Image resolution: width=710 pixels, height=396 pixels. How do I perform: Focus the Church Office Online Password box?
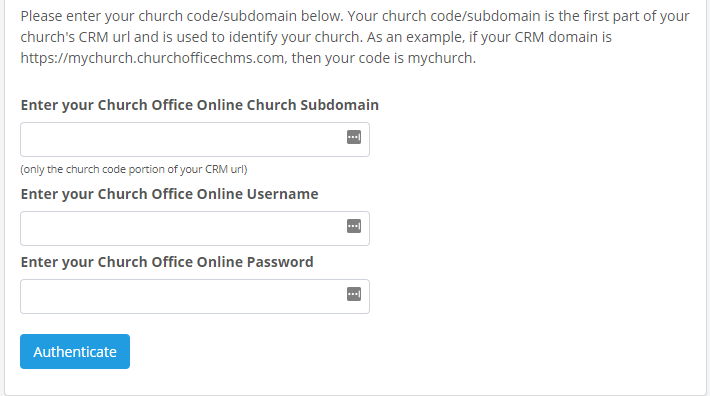coord(195,296)
